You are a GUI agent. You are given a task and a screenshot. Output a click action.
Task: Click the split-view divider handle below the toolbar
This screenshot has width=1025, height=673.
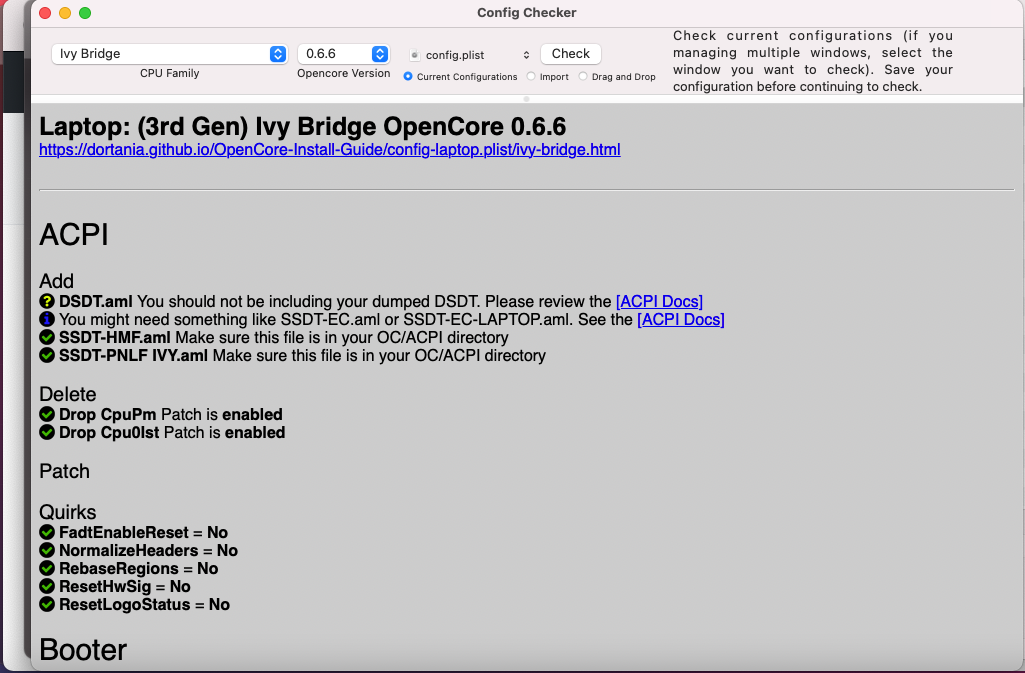coord(526,99)
